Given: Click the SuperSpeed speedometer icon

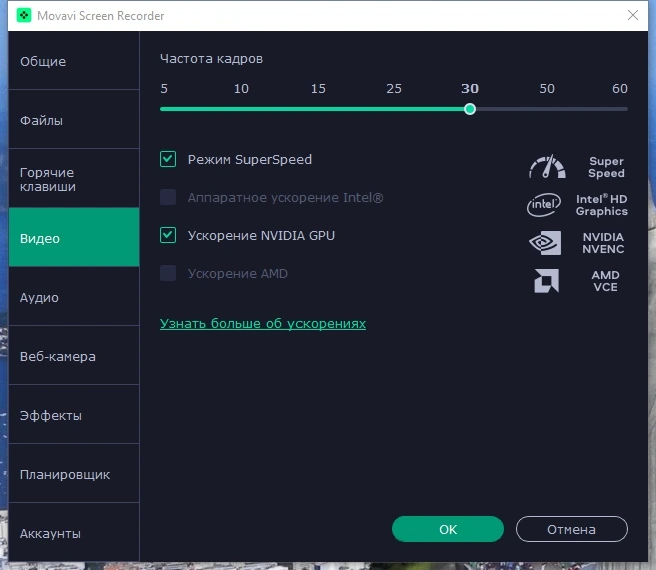Looking at the screenshot, I should [x=547, y=167].
